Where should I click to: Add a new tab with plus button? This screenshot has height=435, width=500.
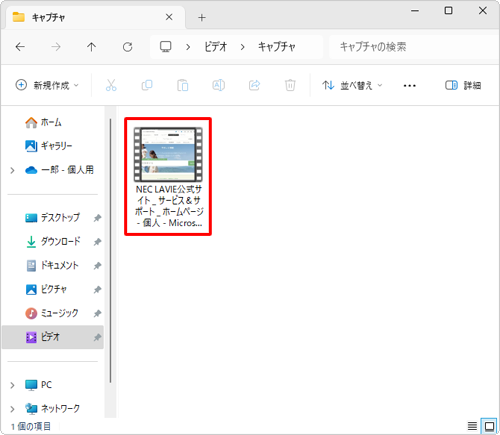coord(202,17)
